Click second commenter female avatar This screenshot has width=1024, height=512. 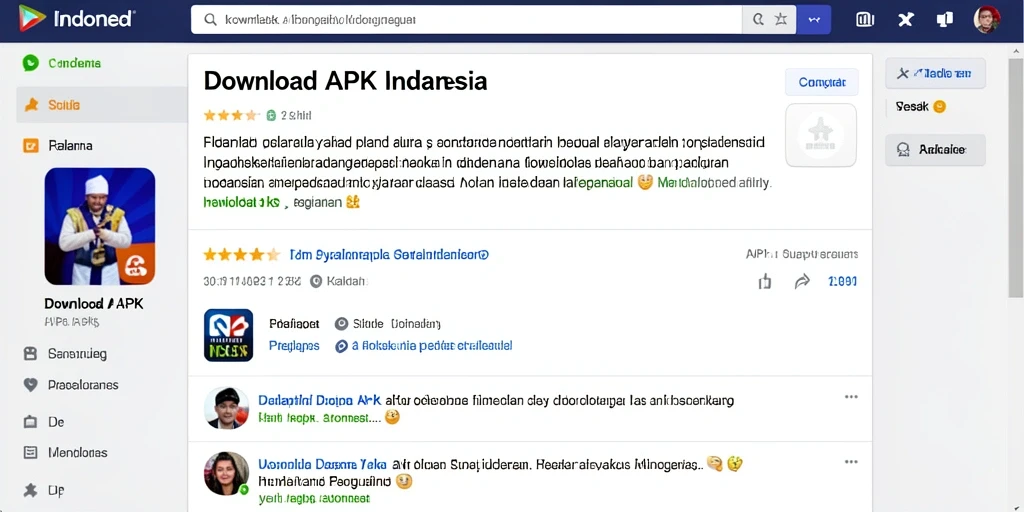(226, 473)
